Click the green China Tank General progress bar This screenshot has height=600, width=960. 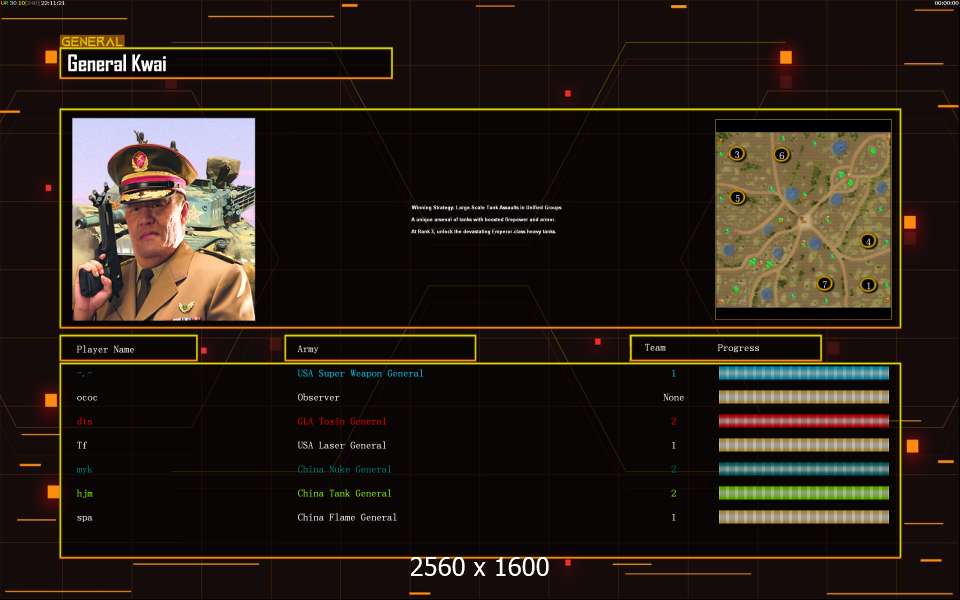tap(804, 493)
